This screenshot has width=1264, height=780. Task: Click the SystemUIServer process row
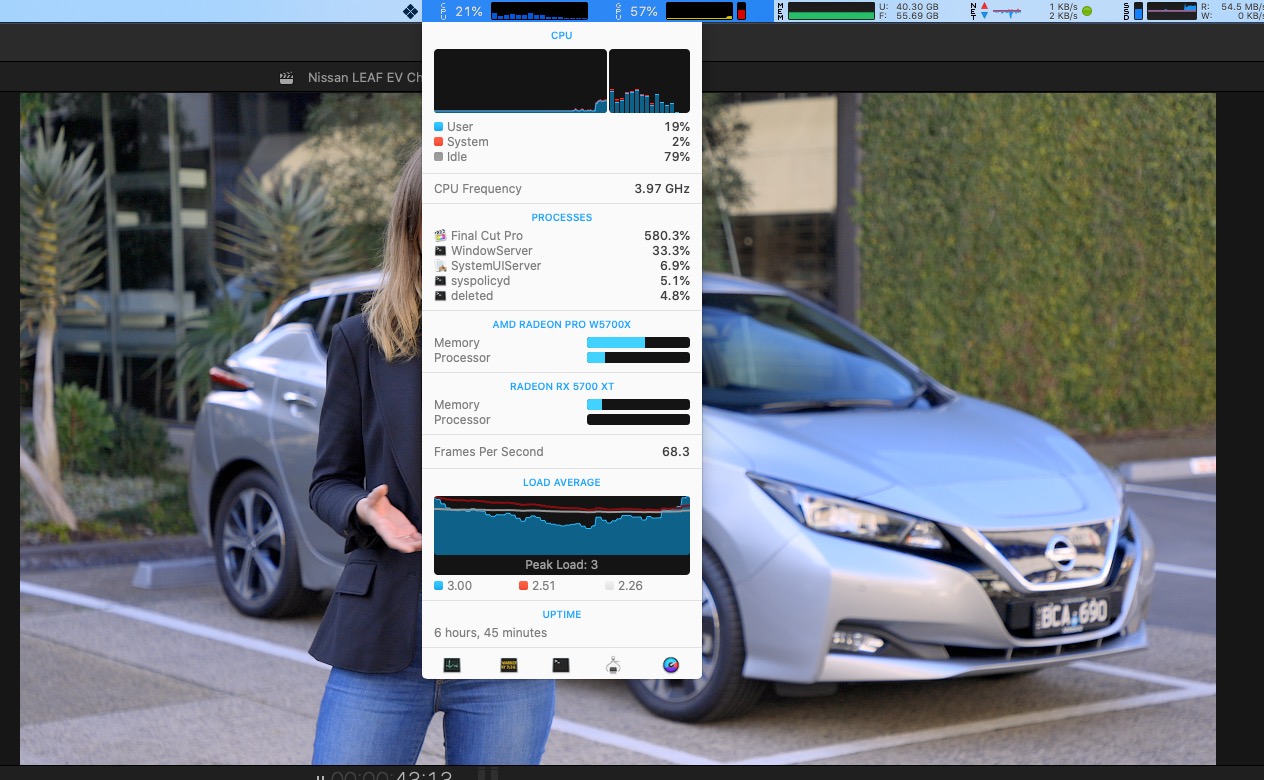point(562,266)
